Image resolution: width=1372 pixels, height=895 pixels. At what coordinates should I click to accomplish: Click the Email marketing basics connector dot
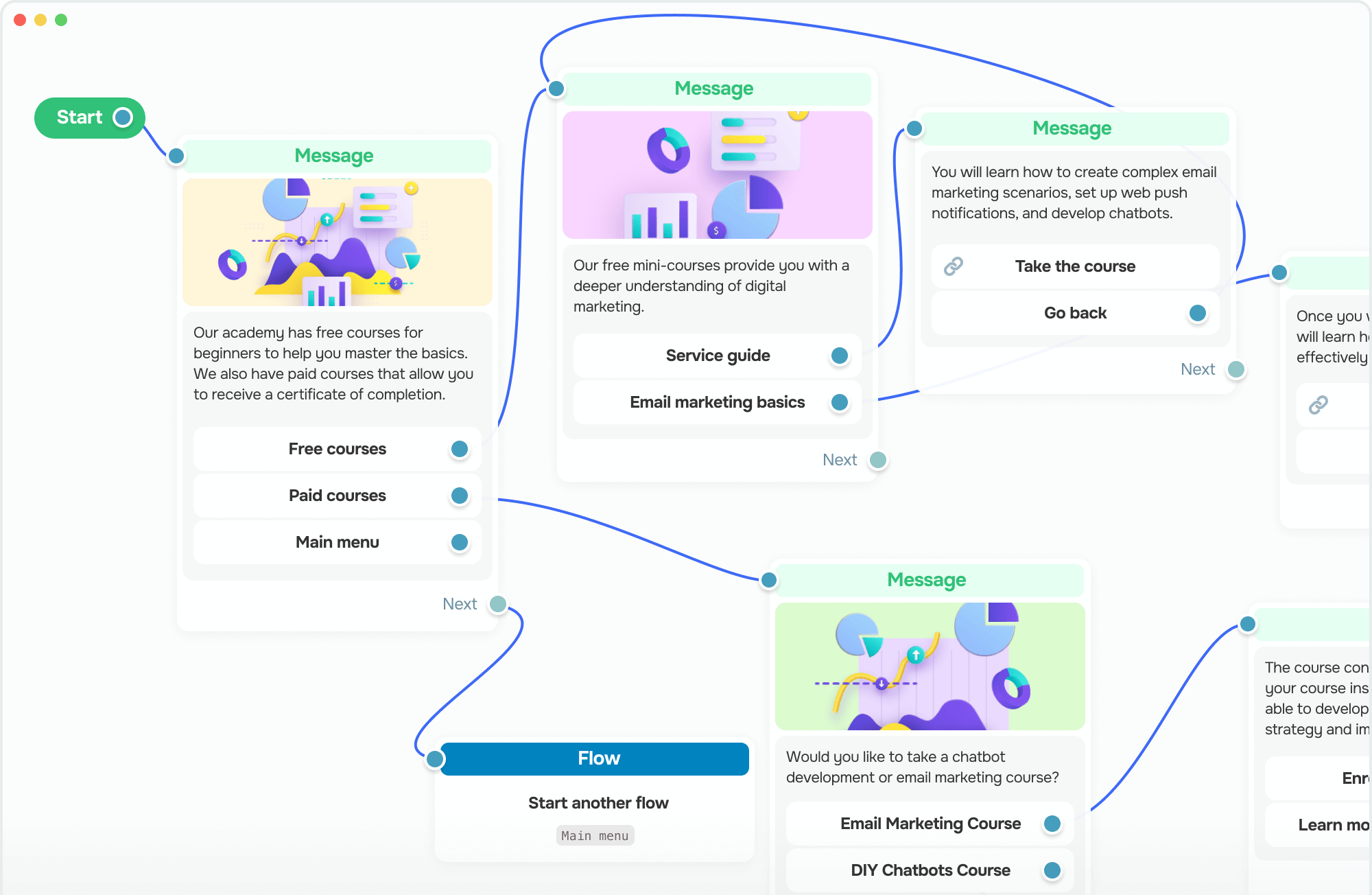840,401
